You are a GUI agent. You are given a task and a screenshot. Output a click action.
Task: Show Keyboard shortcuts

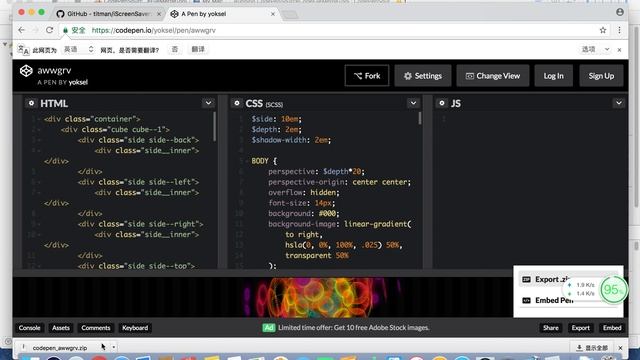pos(135,328)
